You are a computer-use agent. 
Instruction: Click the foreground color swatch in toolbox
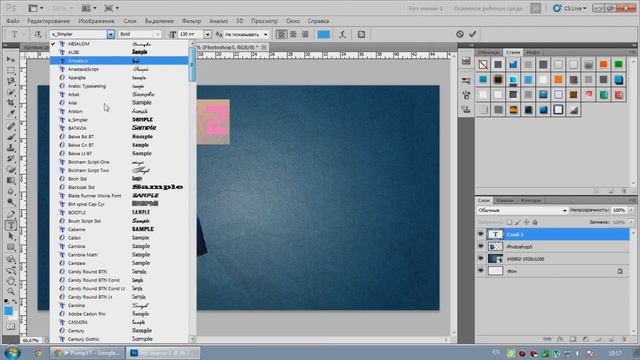pos(8,311)
